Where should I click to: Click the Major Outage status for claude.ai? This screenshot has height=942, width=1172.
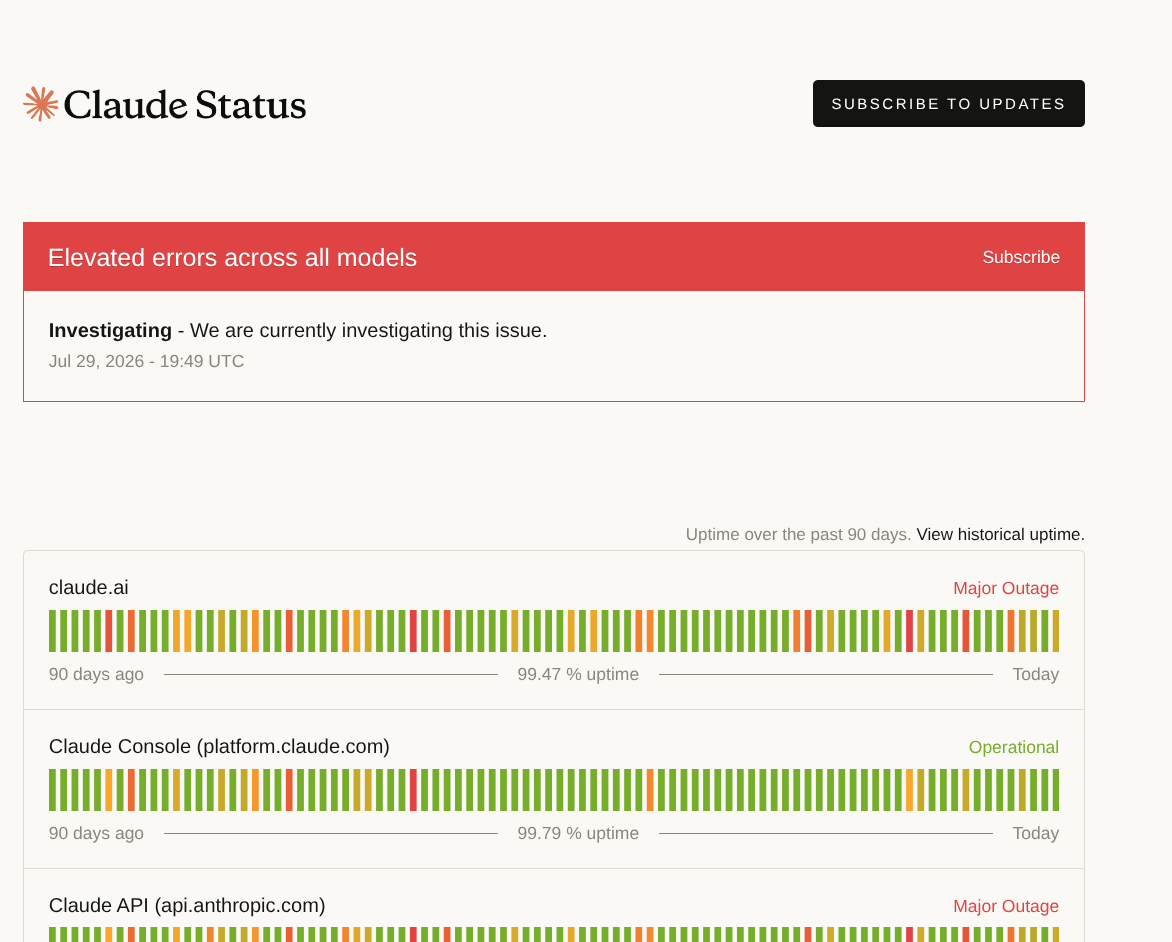point(1005,588)
